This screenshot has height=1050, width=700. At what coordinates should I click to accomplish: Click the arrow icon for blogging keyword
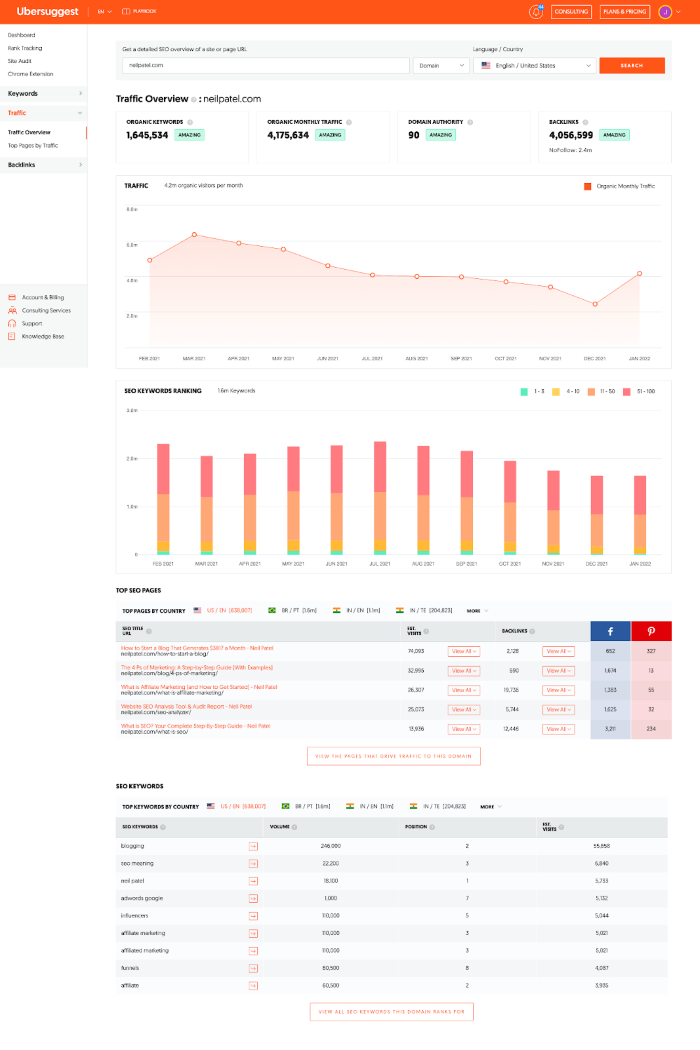click(x=253, y=846)
